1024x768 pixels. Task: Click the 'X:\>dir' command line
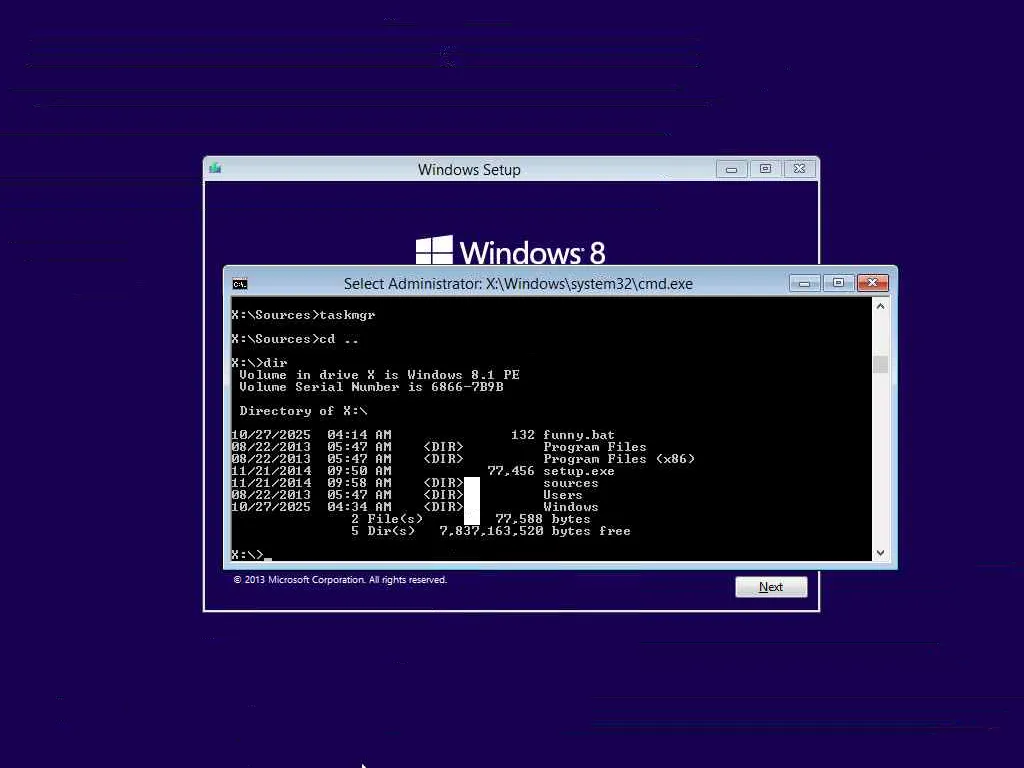[259, 362]
